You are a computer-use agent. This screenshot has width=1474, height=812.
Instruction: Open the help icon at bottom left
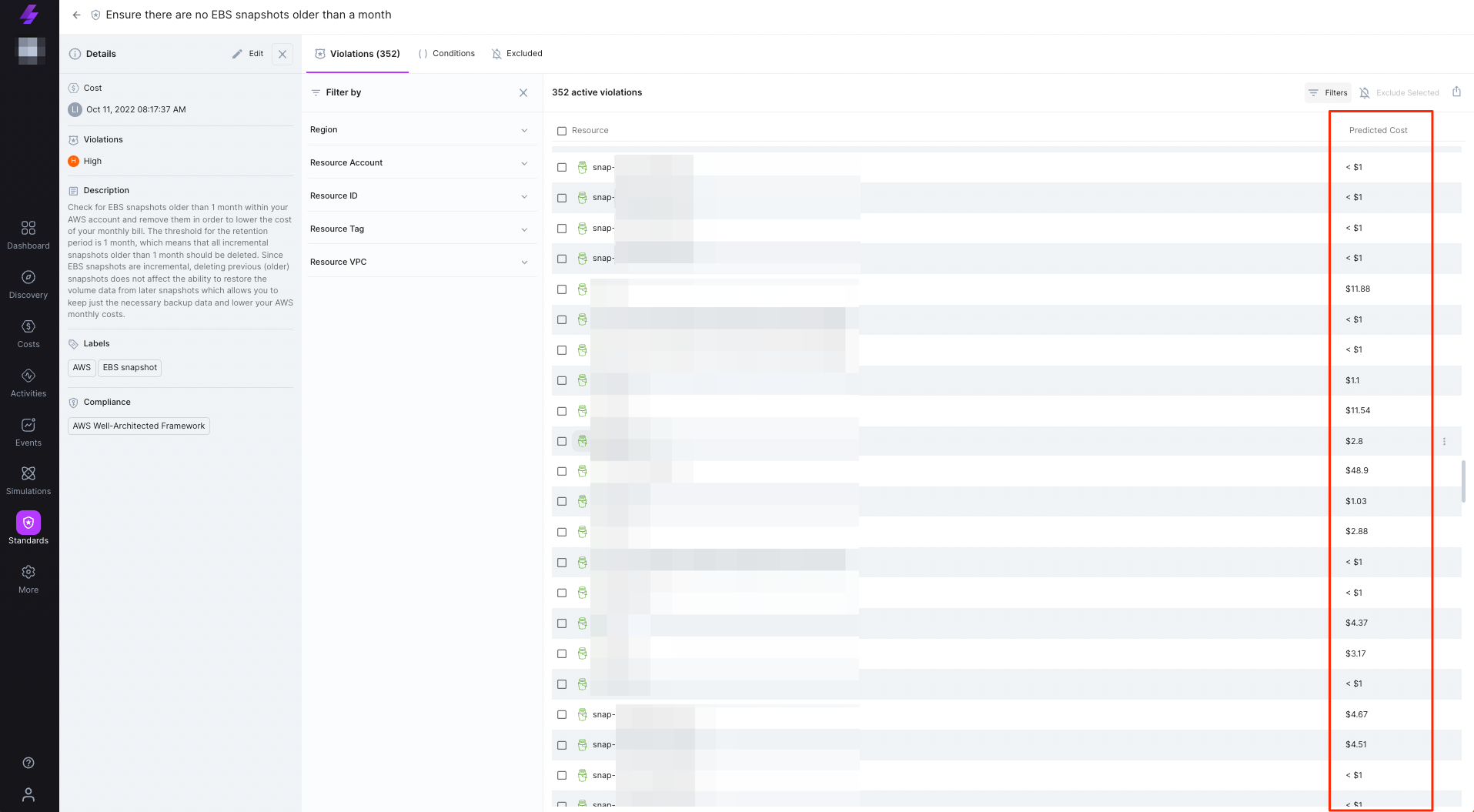point(28,763)
